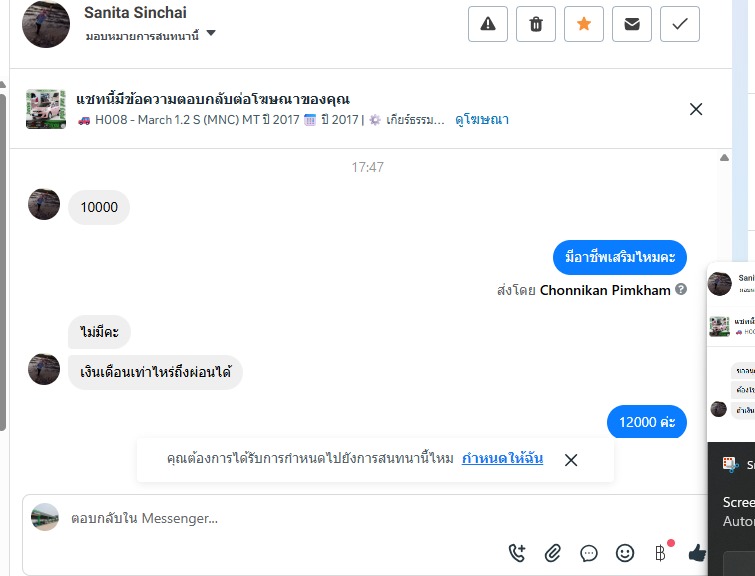Click the ดูโฆษณา link
This screenshot has height=576, width=755.
pyautogui.click(x=482, y=120)
